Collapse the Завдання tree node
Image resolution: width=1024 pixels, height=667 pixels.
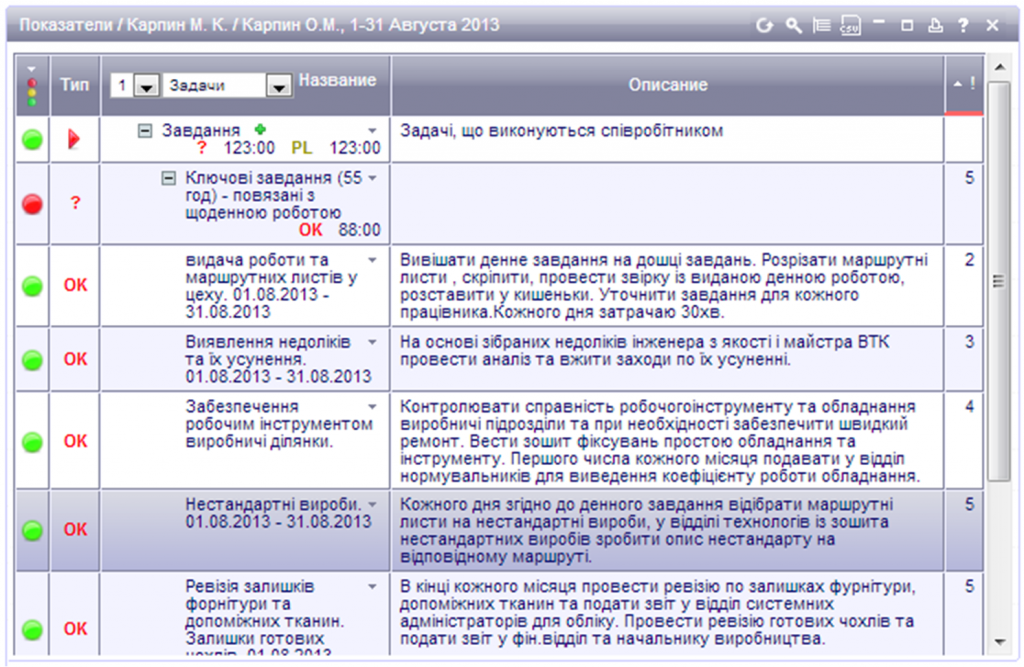pyautogui.click(x=145, y=131)
